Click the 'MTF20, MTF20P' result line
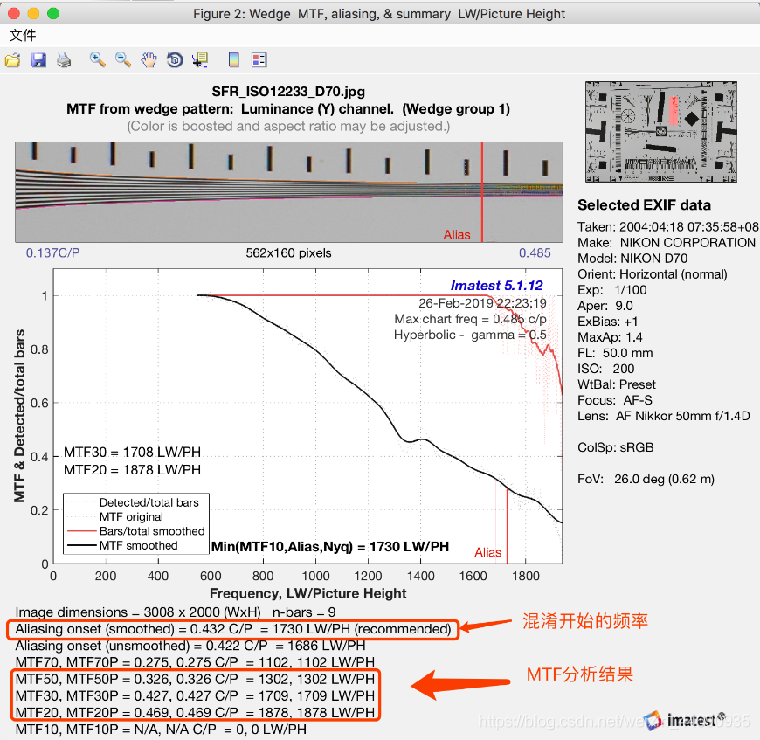The width and height of the screenshot is (760, 740). (195, 712)
